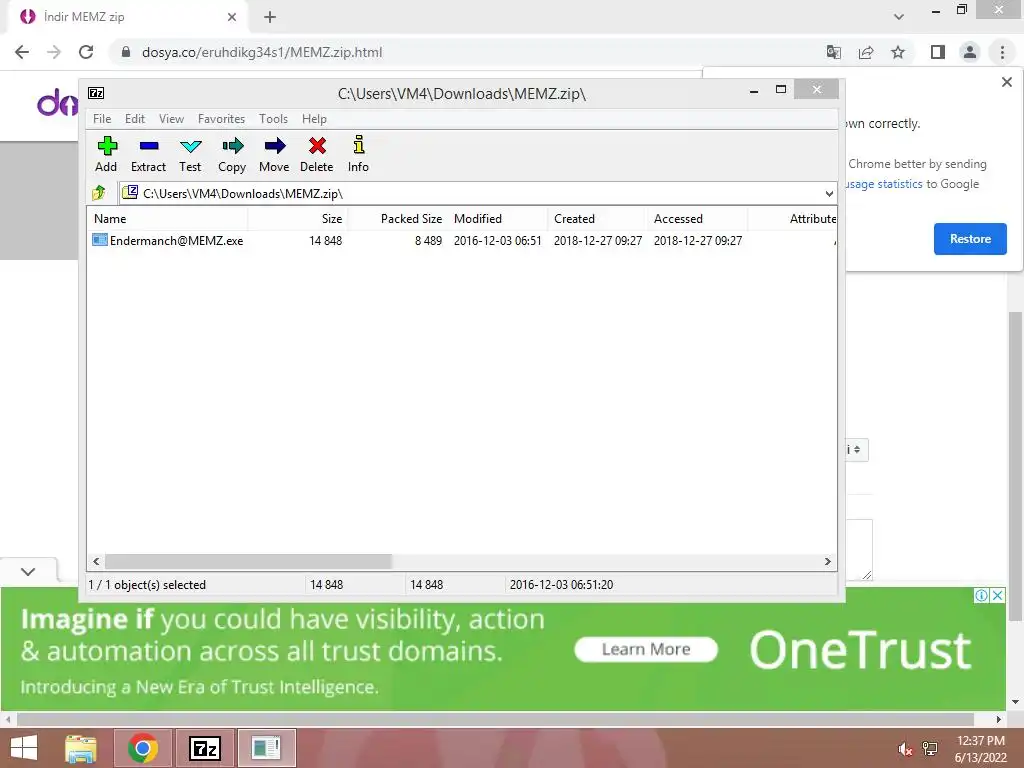
Task: Run the Test archive tool
Action: [x=190, y=155]
